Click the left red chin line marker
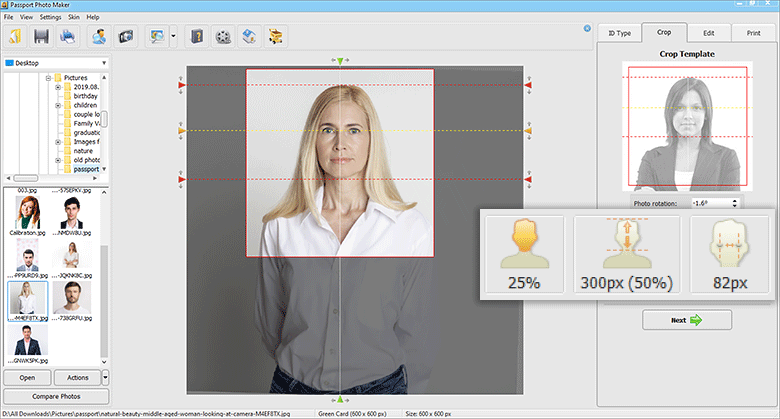Screen dimensions: 780x419 click(182, 179)
